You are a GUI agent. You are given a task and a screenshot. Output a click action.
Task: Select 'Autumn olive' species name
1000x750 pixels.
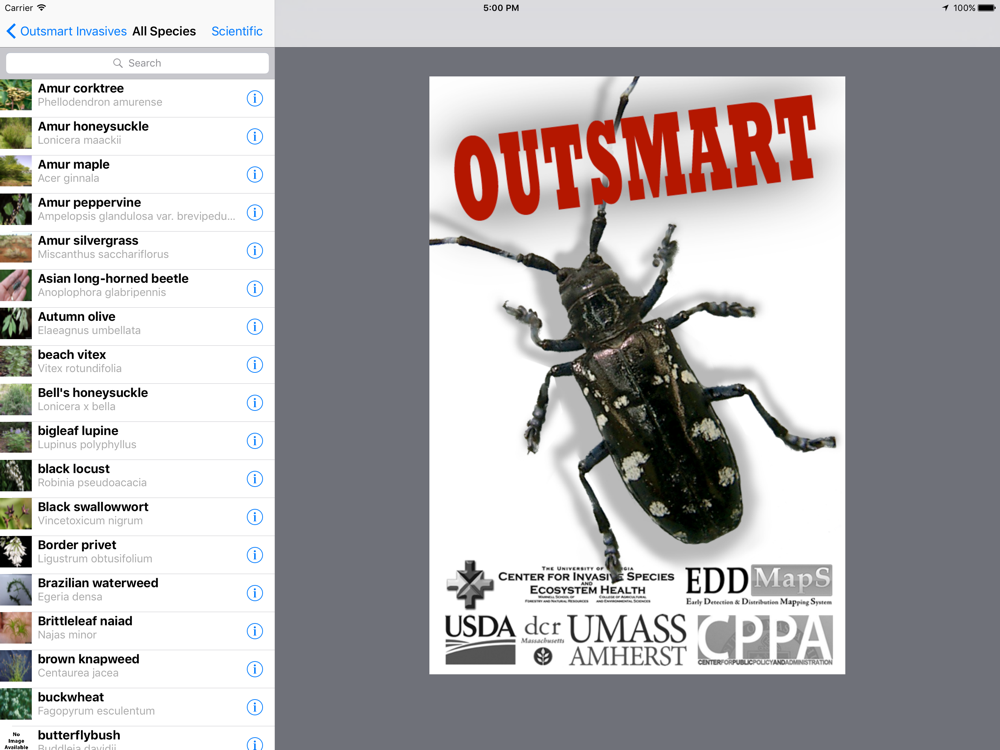tap(77, 317)
